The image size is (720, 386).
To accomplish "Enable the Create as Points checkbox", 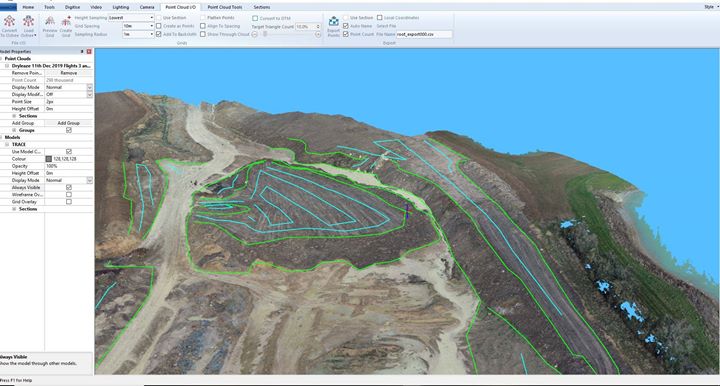I will pos(159,26).
